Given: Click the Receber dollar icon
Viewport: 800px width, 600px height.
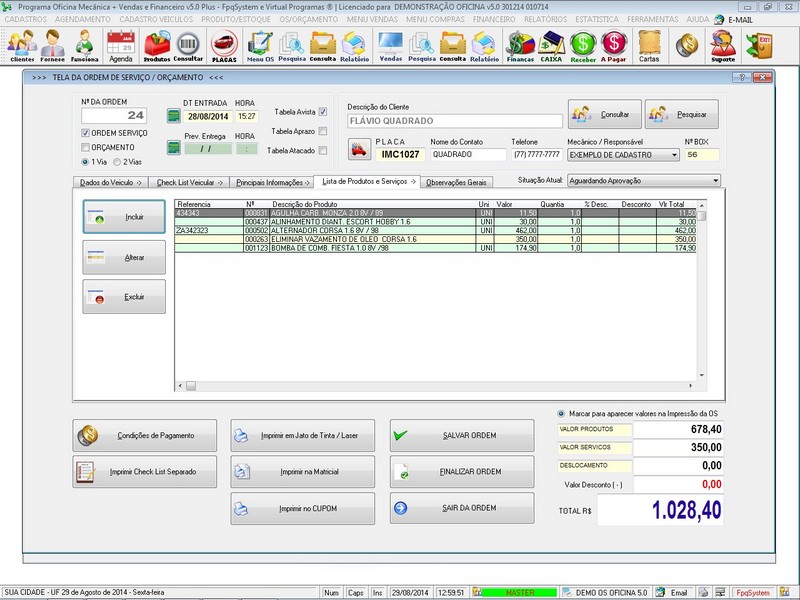Looking at the screenshot, I should click(x=583, y=45).
